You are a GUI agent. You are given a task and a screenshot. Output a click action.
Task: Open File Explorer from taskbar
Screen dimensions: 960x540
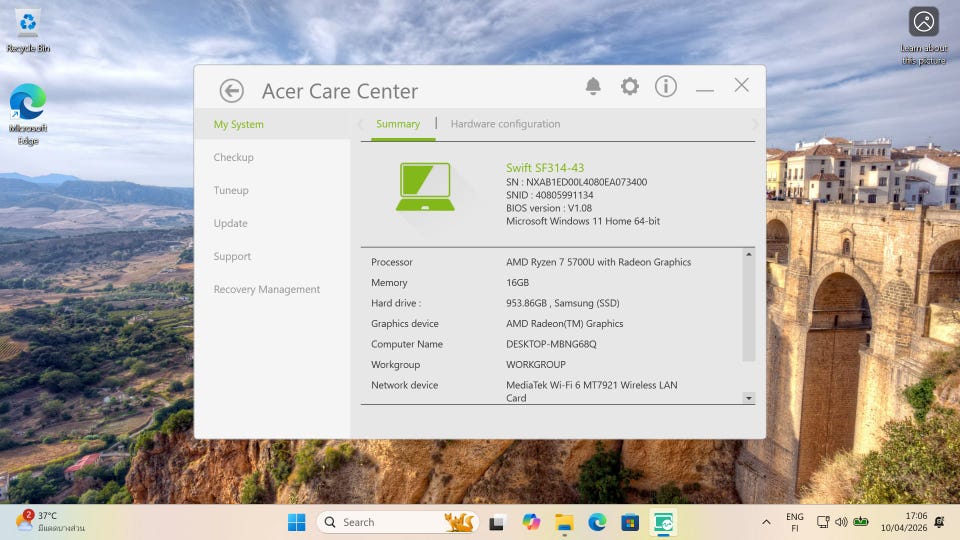pos(564,522)
